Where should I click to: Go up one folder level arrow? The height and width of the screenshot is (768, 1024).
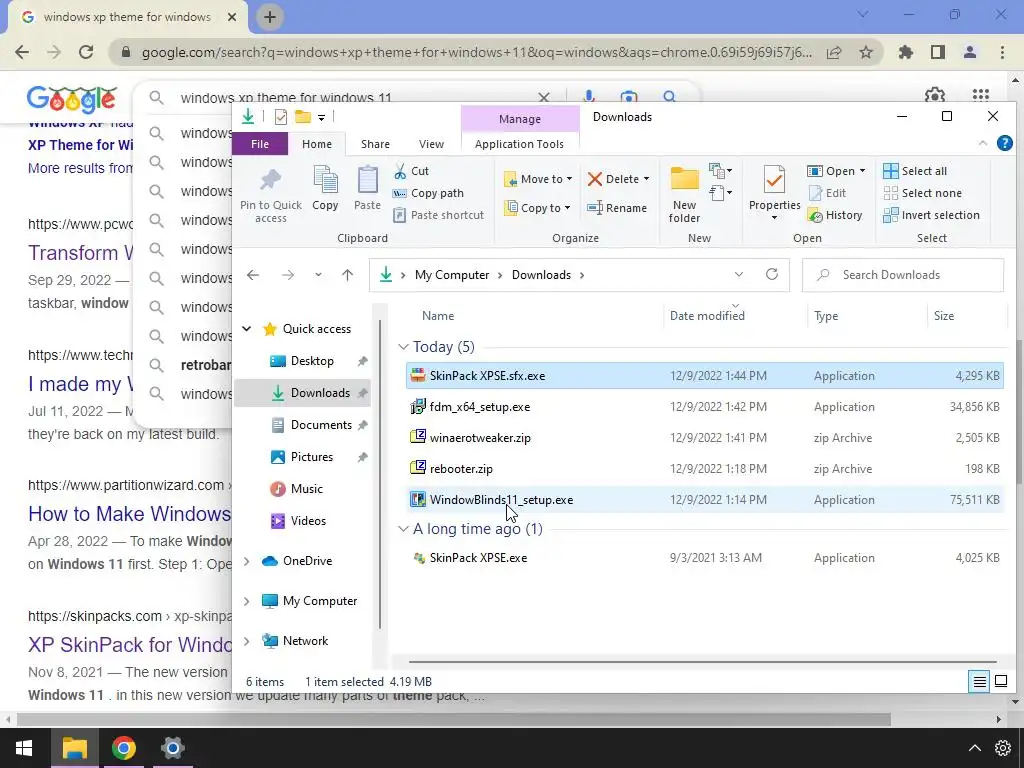click(x=347, y=275)
